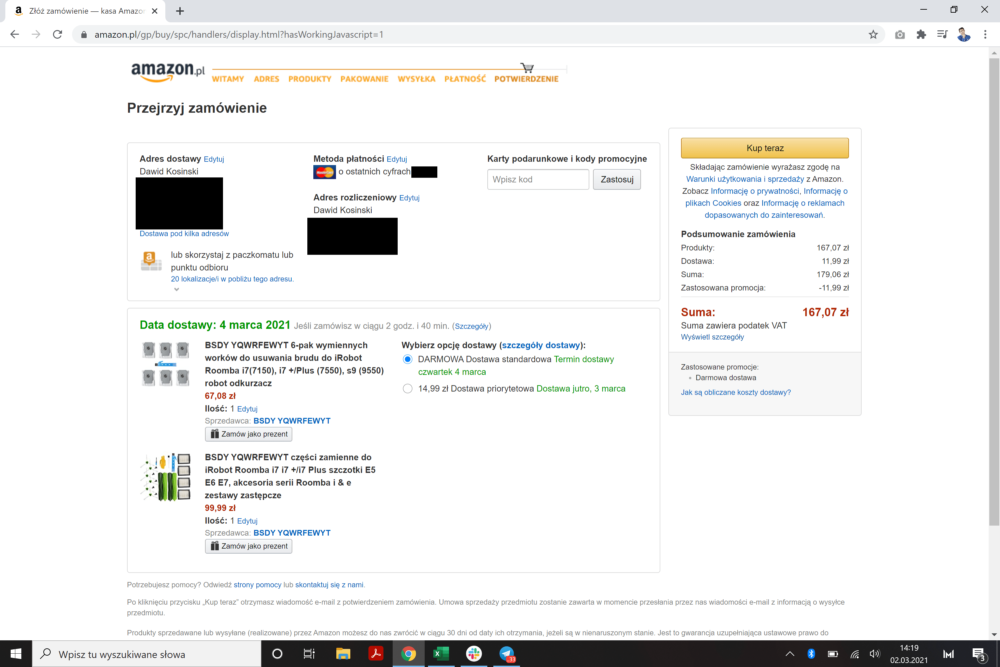The width and height of the screenshot is (1000, 667).
Task: Open Cortana circle in taskbar
Action: (277, 654)
